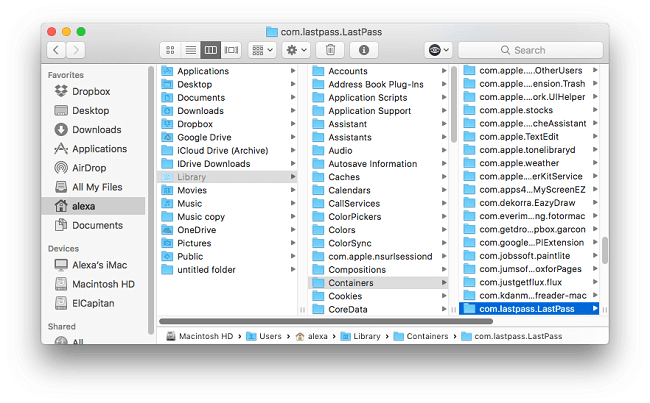The width and height of the screenshot is (650, 403).
Task: Click the Get Info toolbar button
Action: click(364, 50)
